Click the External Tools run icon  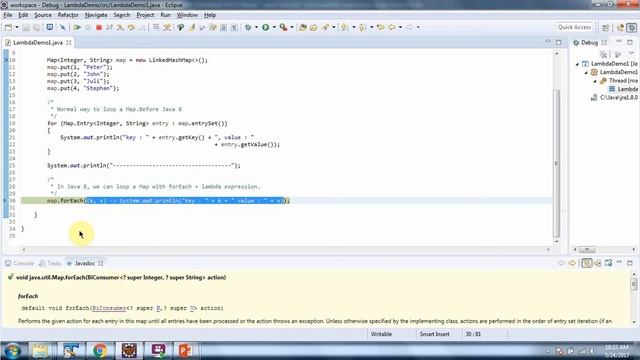pyautogui.click(x=284, y=27)
